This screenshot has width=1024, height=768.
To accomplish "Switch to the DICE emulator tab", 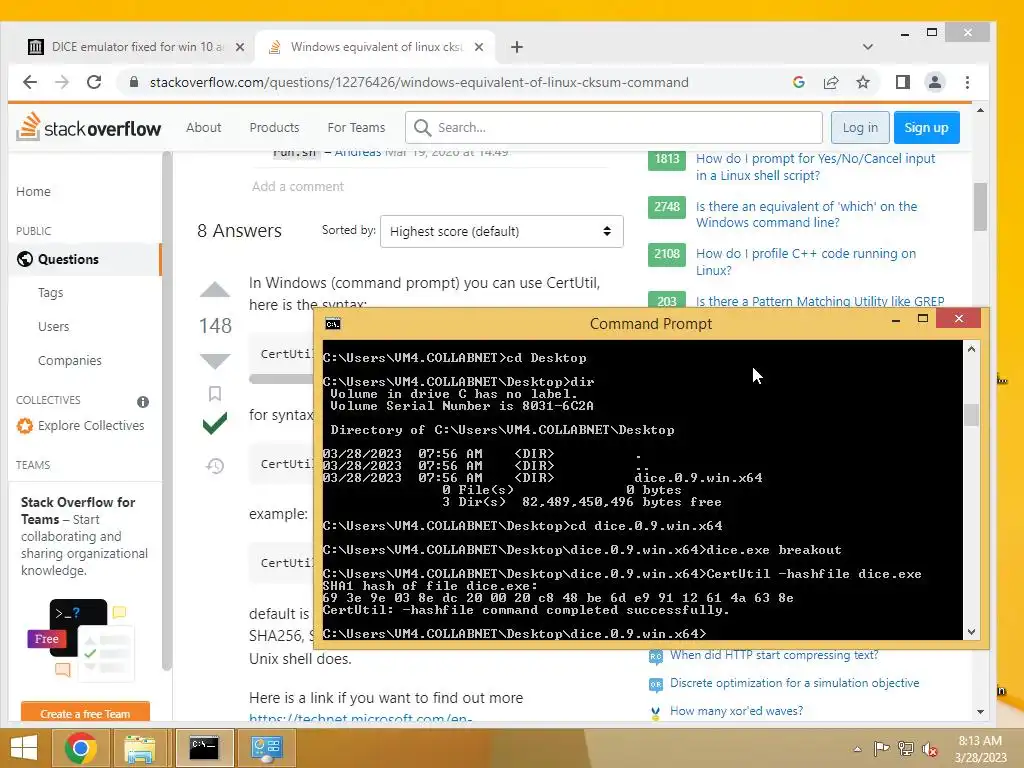I will (136, 47).
